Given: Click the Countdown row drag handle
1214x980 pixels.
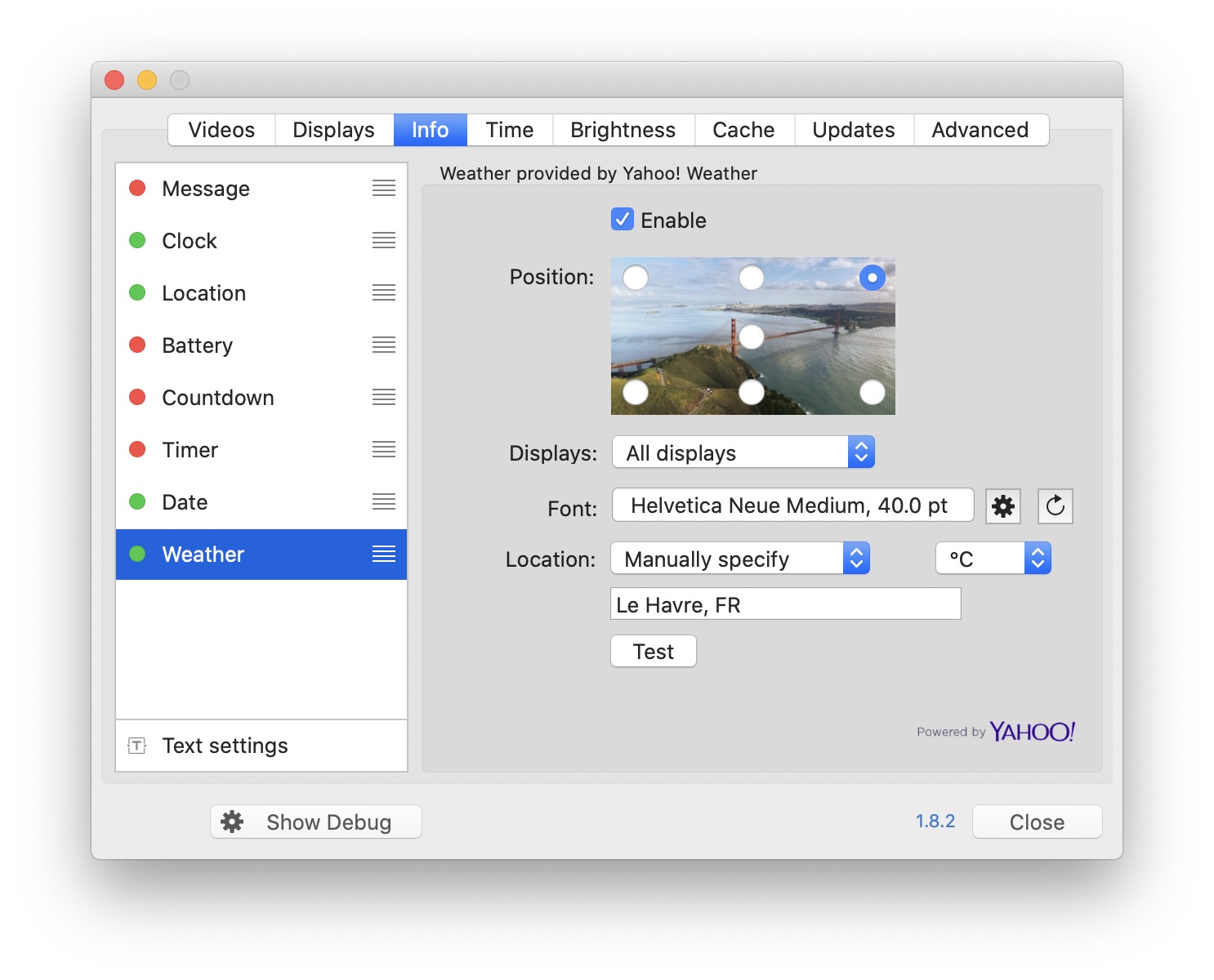Looking at the screenshot, I should (384, 398).
